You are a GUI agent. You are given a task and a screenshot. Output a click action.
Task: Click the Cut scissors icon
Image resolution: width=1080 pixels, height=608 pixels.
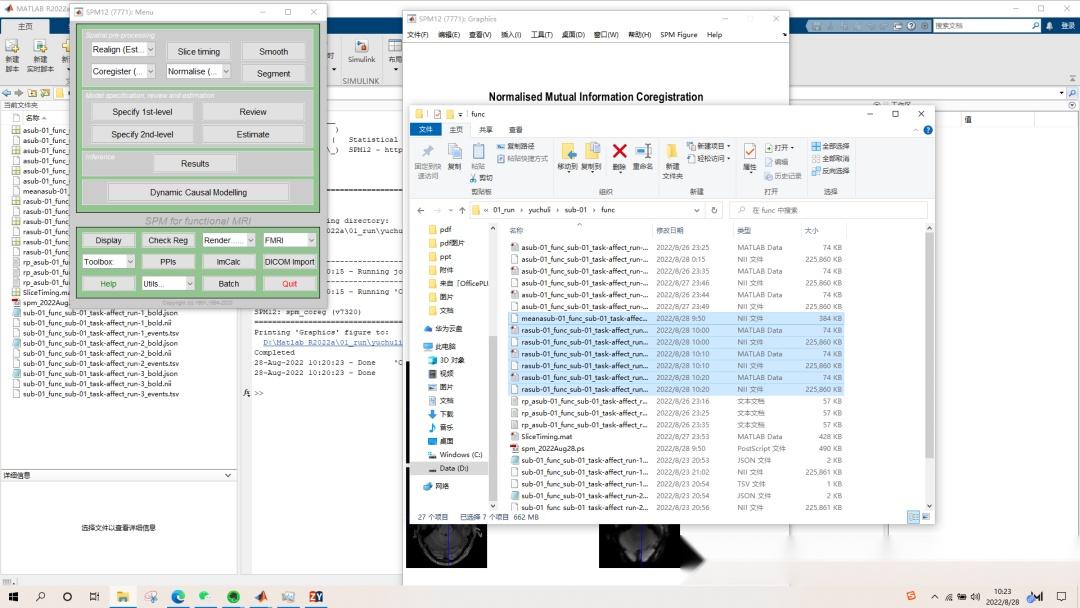474,178
